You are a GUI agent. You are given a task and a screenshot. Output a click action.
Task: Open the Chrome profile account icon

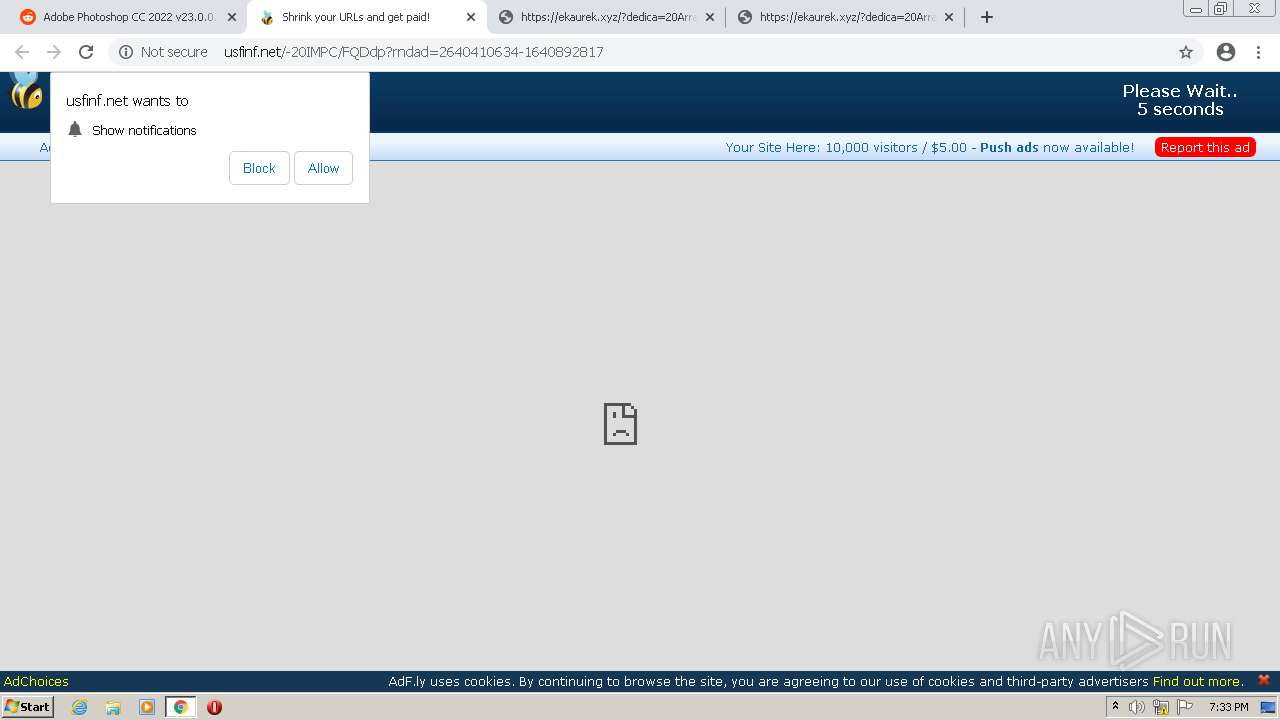(1226, 52)
